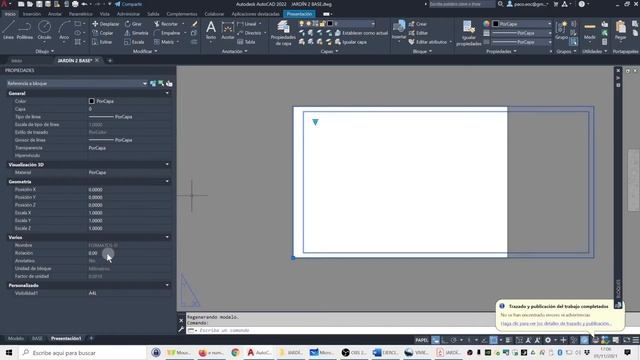640x360 pixels.
Task: Select the Arco tool
Action: pos(64,31)
